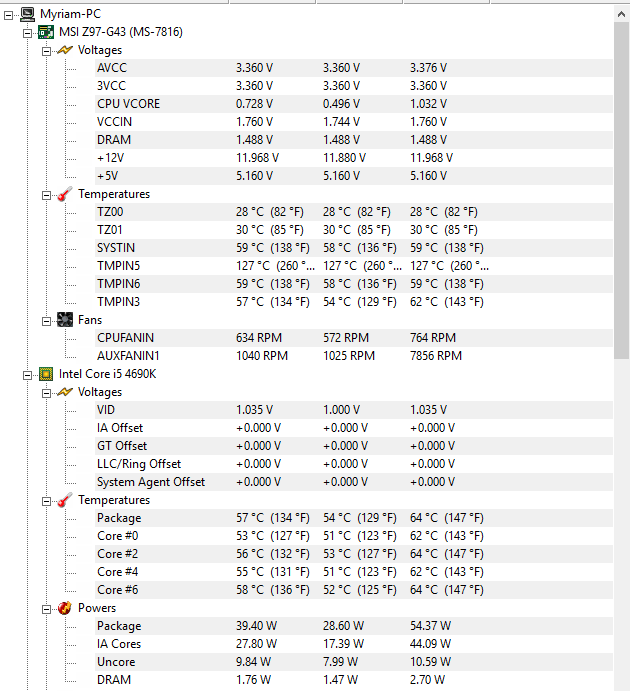Click the CPU Temperatures thermometer icon
The height and width of the screenshot is (691, 630).
point(65,500)
